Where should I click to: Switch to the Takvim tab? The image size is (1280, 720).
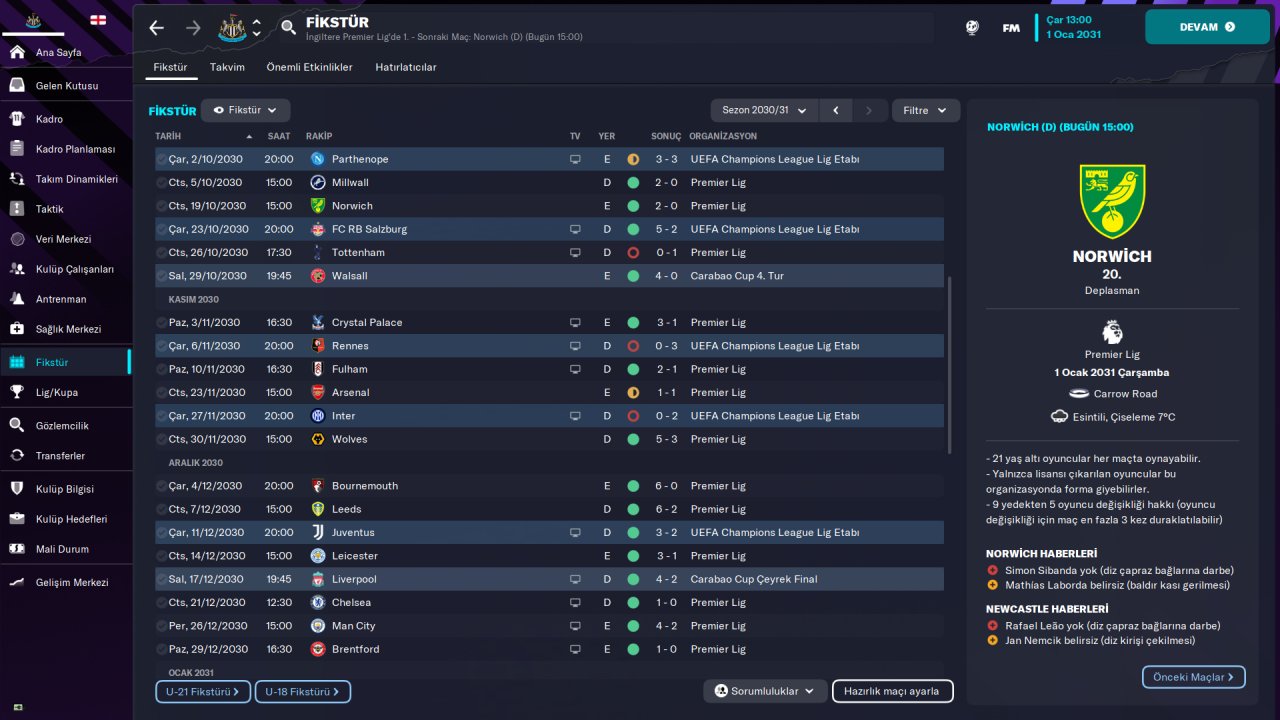coord(227,67)
